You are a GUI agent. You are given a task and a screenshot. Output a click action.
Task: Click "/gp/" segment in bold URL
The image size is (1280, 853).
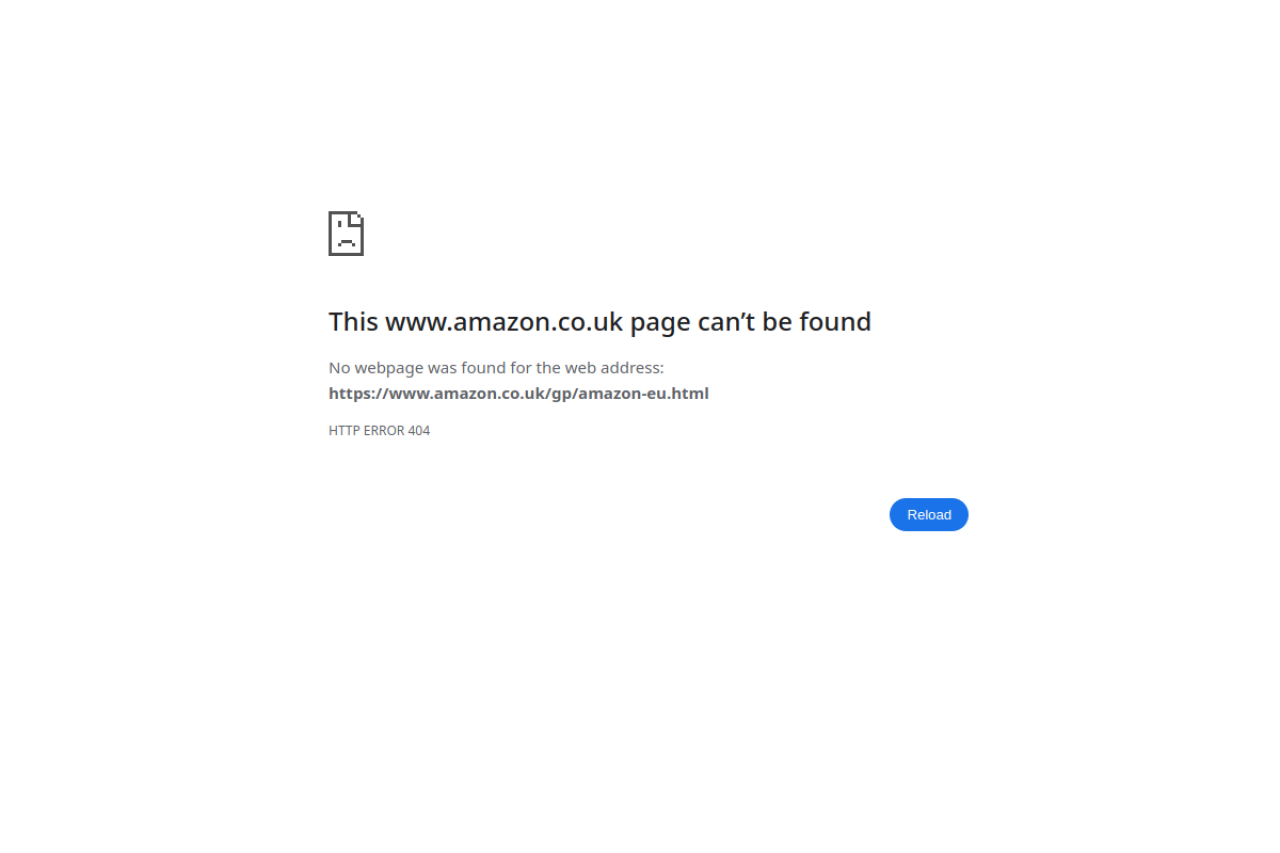pos(562,393)
